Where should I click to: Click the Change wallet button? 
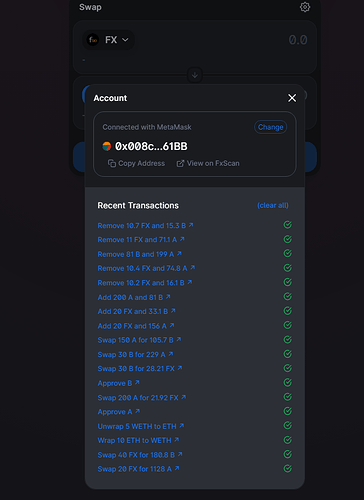click(x=271, y=127)
